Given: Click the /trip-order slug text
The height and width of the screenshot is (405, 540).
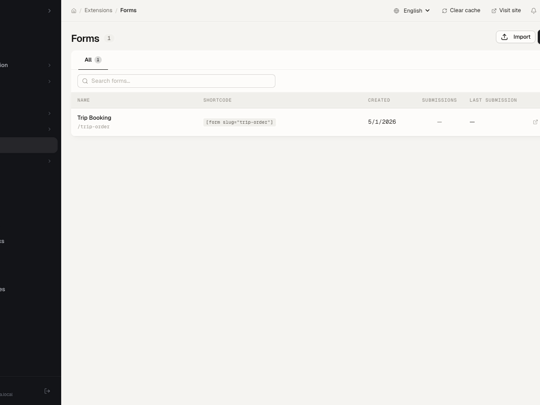Looking at the screenshot, I should pos(93,127).
